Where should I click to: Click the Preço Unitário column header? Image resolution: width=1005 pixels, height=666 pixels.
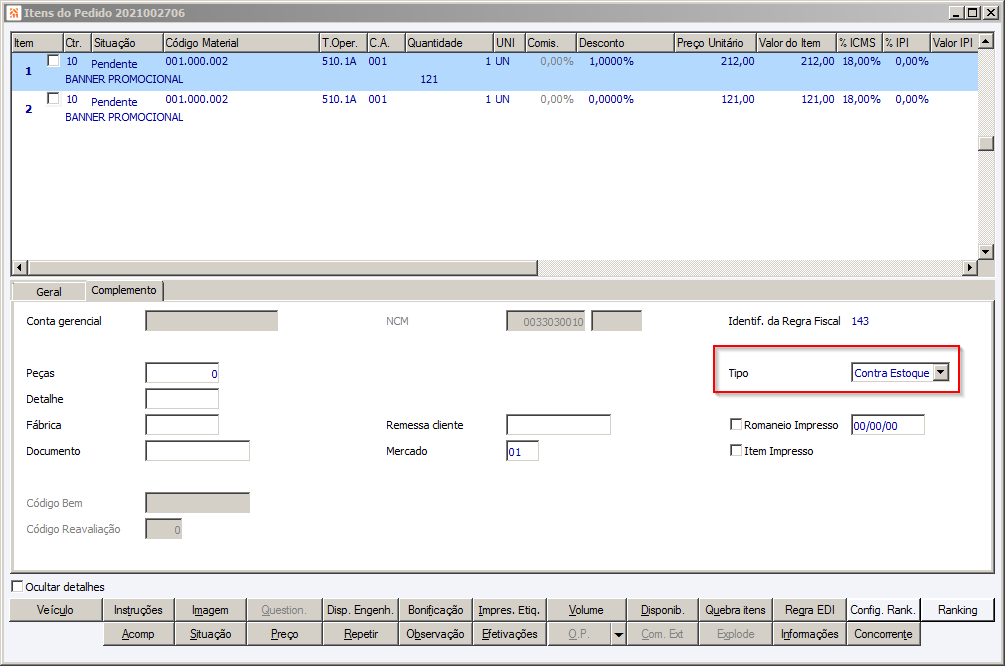click(715, 42)
